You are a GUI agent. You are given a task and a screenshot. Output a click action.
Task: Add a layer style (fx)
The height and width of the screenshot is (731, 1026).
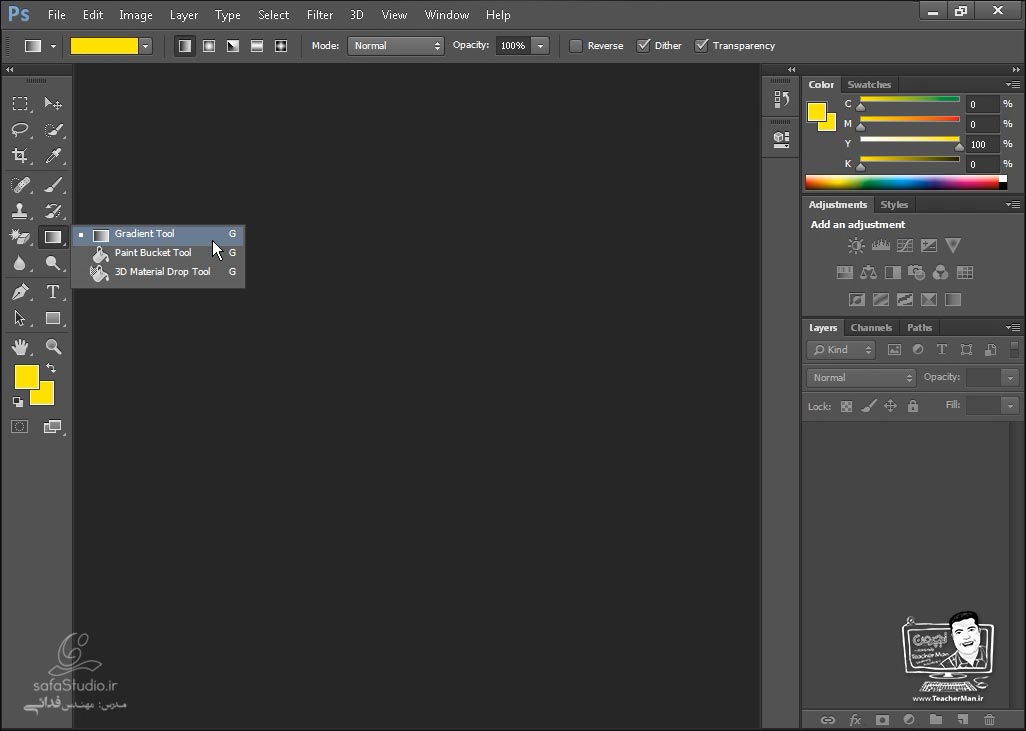(x=855, y=719)
